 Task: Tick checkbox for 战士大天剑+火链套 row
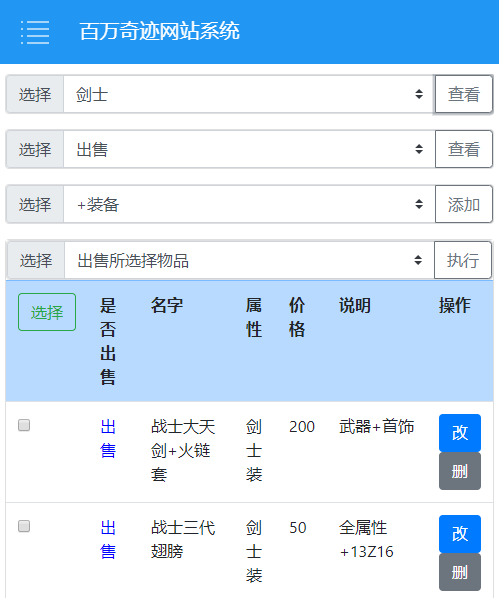24,425
